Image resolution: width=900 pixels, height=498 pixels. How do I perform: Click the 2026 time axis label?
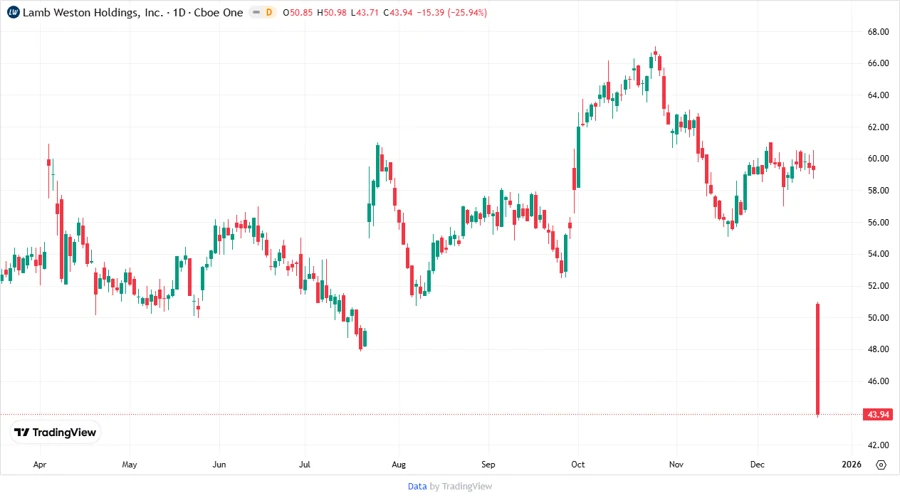(851, 464)
